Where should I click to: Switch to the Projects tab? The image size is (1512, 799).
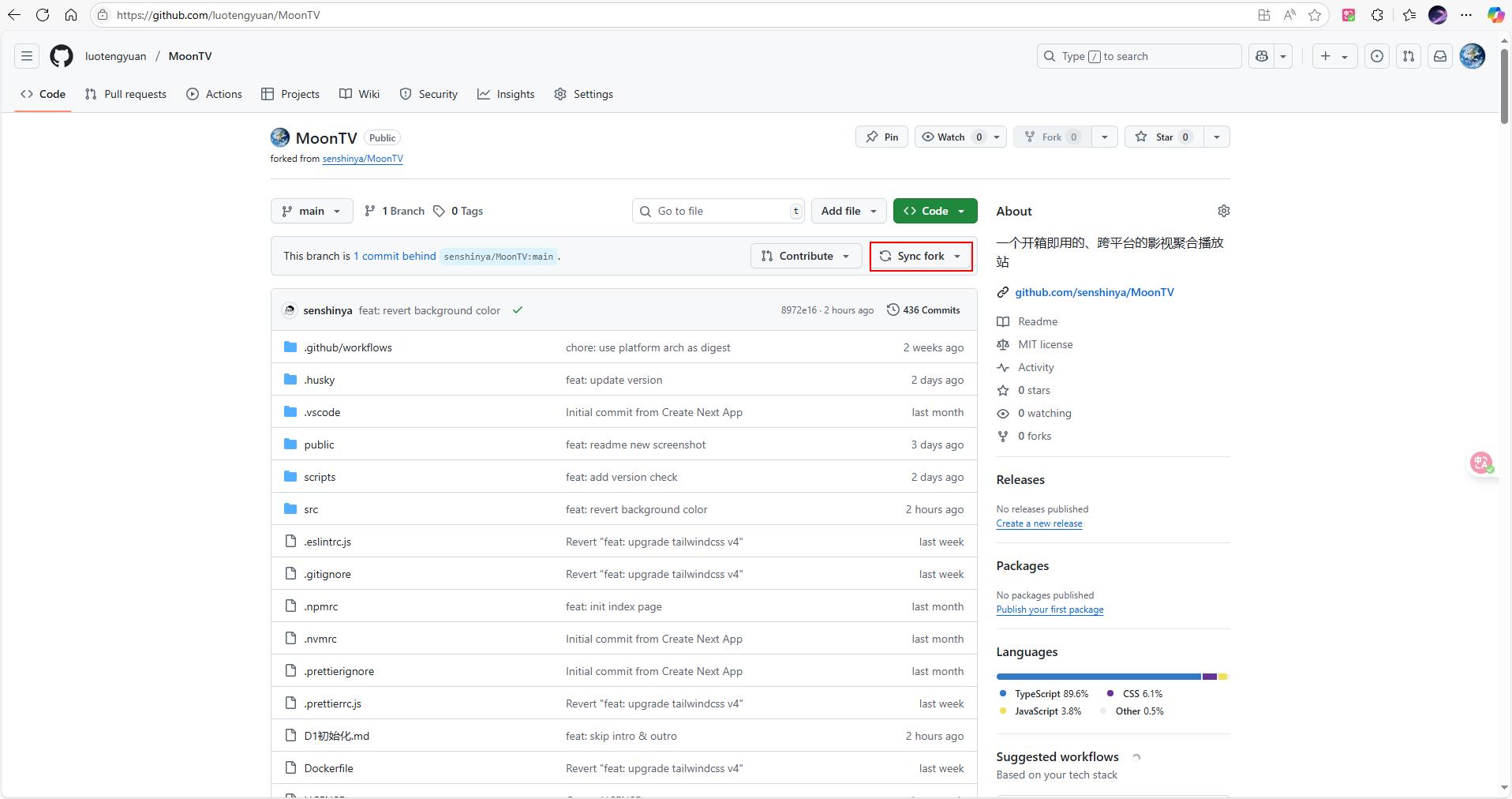coord(290,94)
